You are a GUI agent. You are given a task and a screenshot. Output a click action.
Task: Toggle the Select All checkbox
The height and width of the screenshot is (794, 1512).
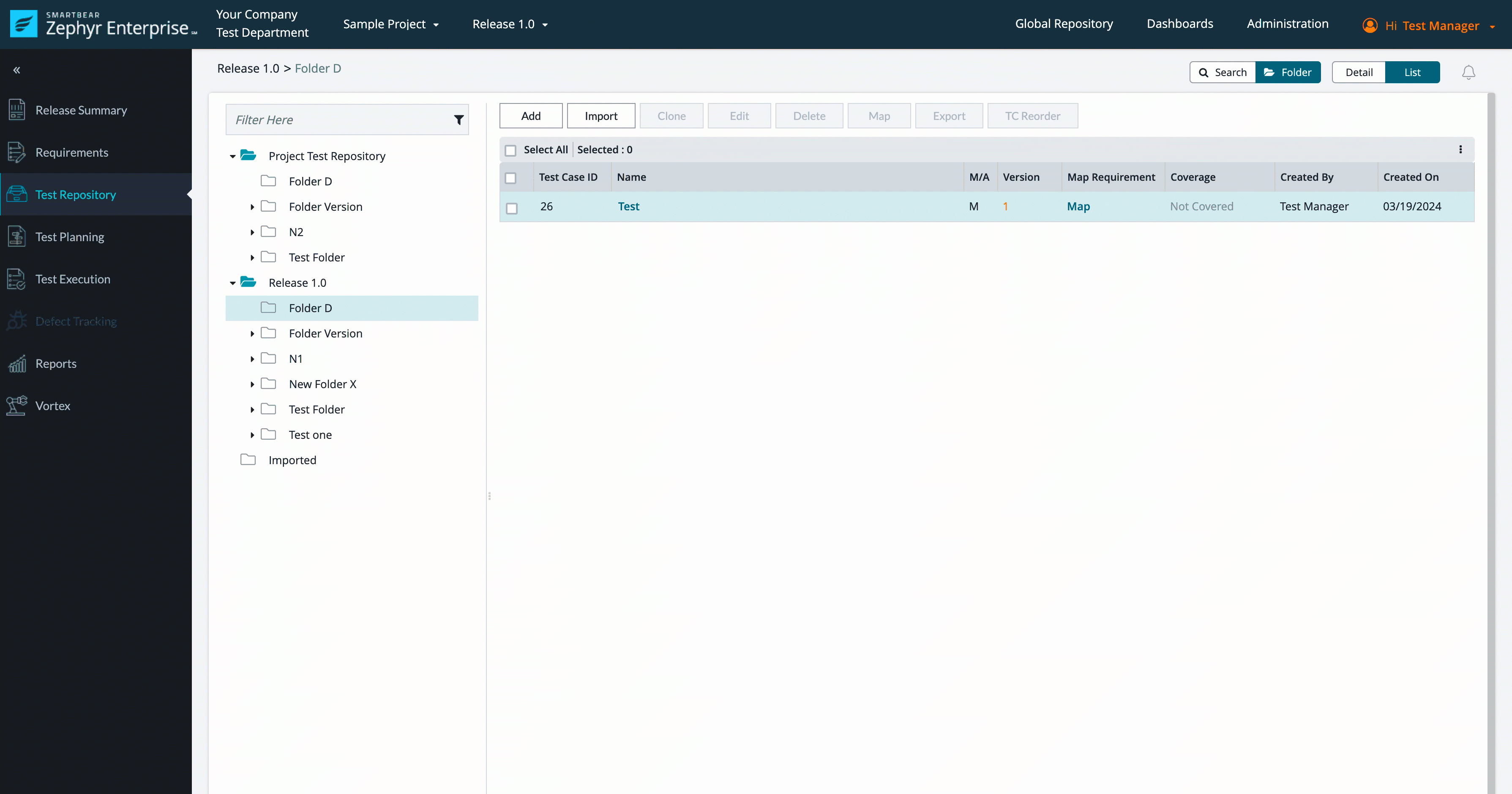coord(511,150)
